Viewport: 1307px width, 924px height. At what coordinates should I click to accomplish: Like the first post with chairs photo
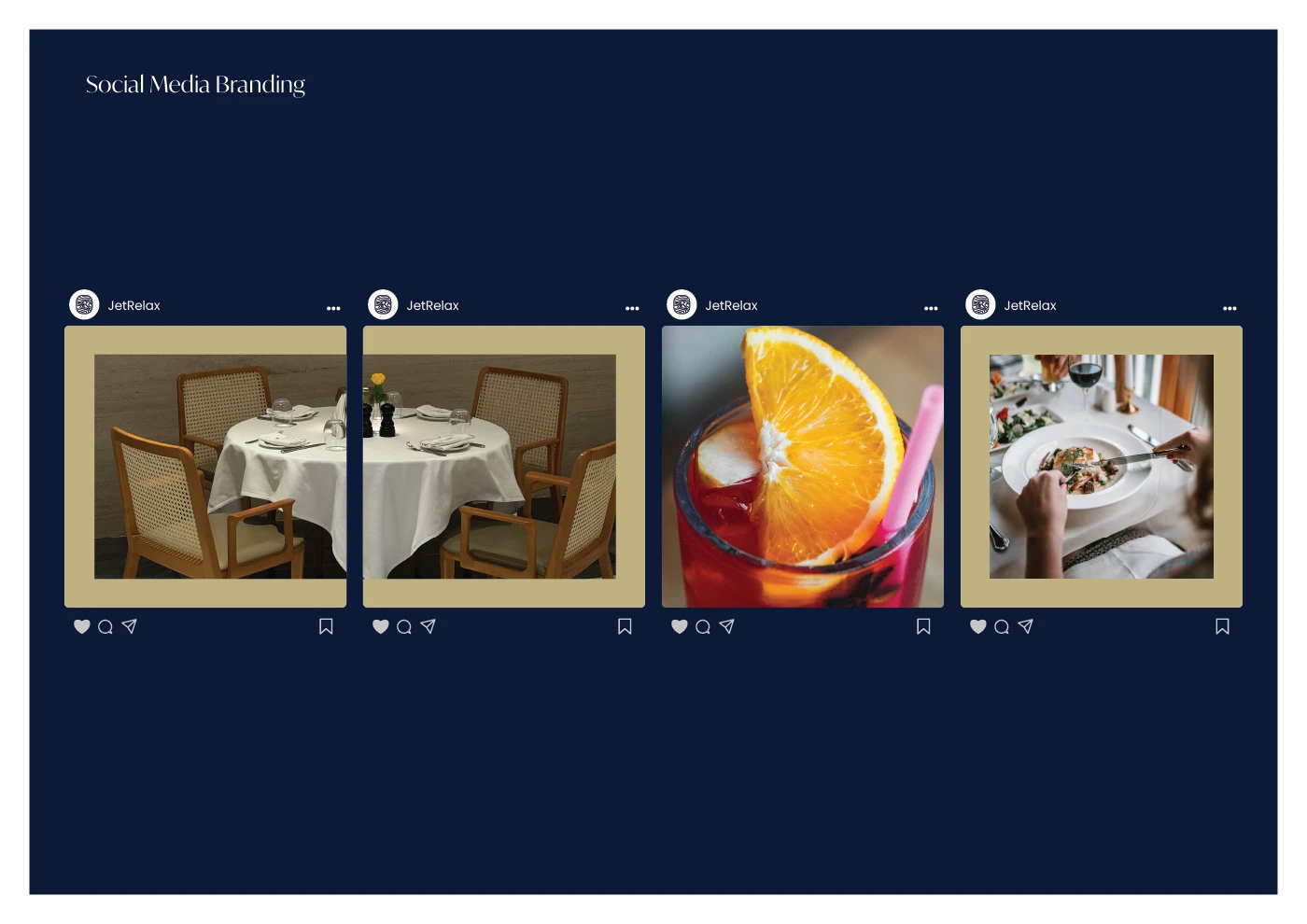(82, 626)
